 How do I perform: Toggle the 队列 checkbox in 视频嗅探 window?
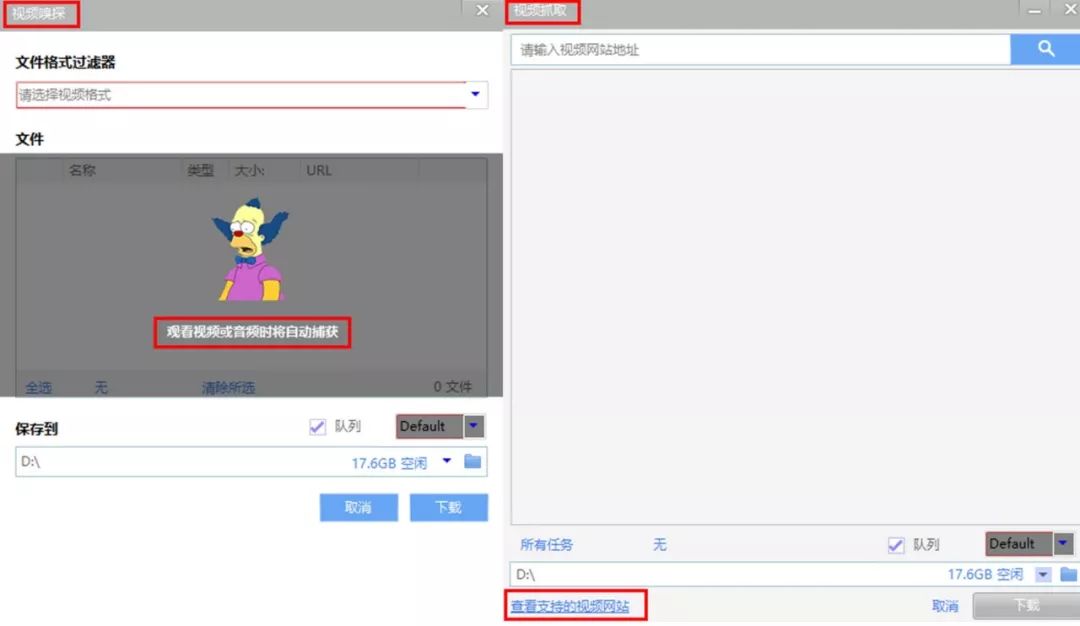[317, 427]
